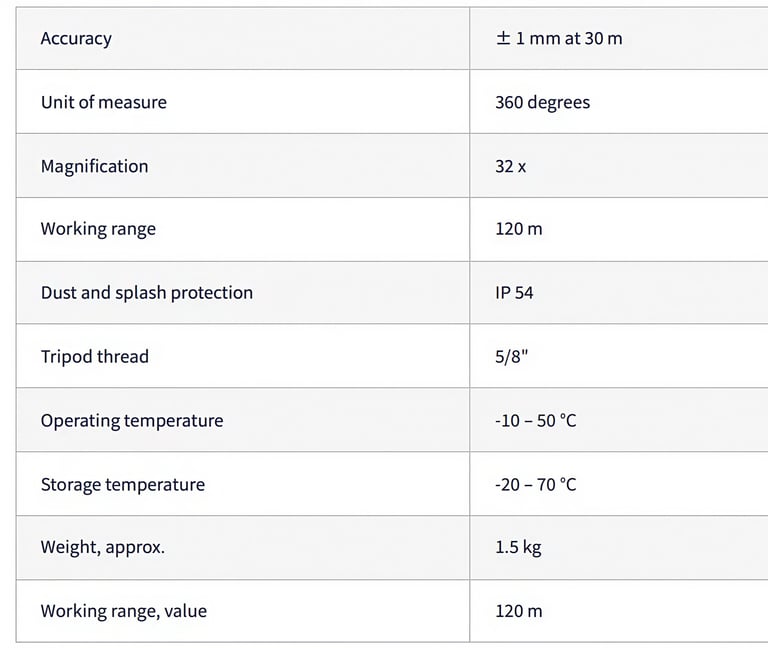Select the -10 – 50 °C value
Viewport: 768px width, 648px height.
(536, 421)
